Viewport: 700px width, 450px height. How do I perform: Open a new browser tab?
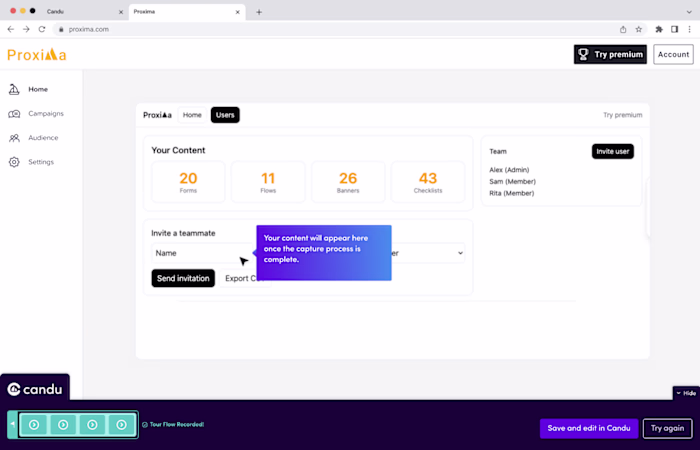(259, 12)
